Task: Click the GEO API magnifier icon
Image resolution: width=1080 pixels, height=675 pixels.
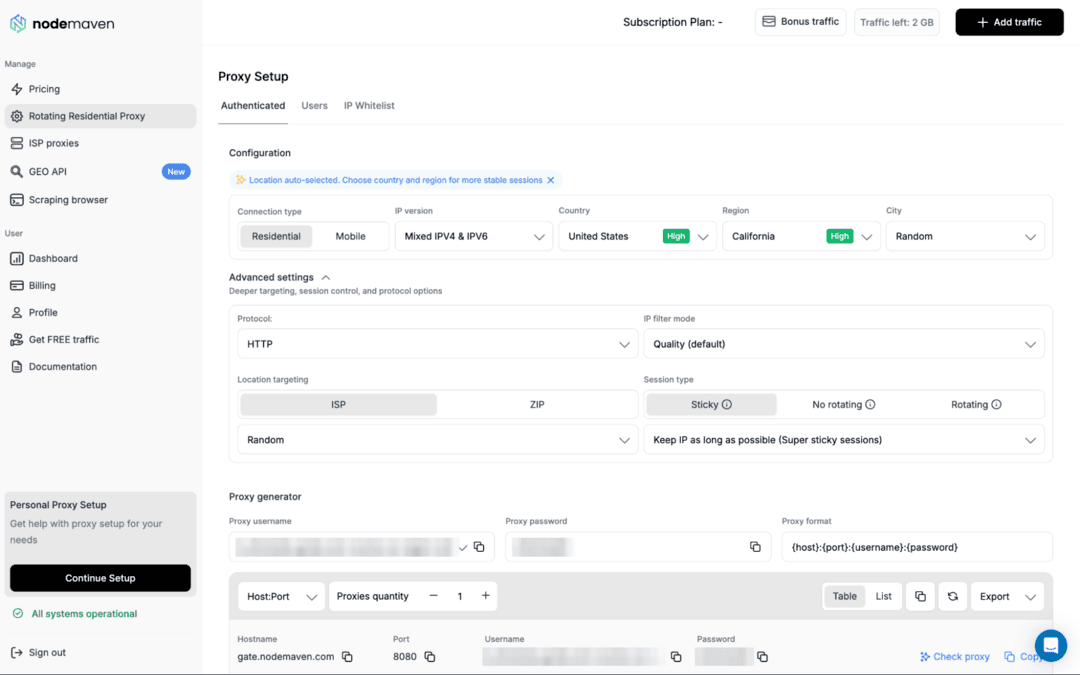Action: 17,172
